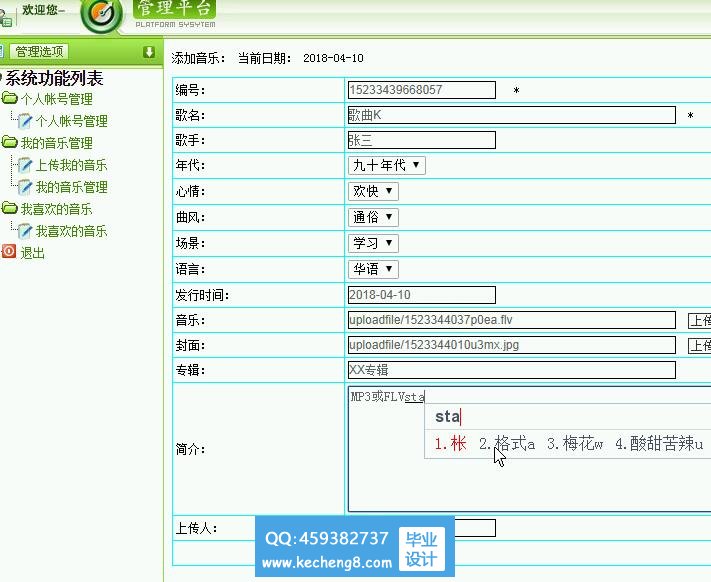Click the 管理选项 header download arrow icon
The image size is (711, 582).
tap(149, 52)
